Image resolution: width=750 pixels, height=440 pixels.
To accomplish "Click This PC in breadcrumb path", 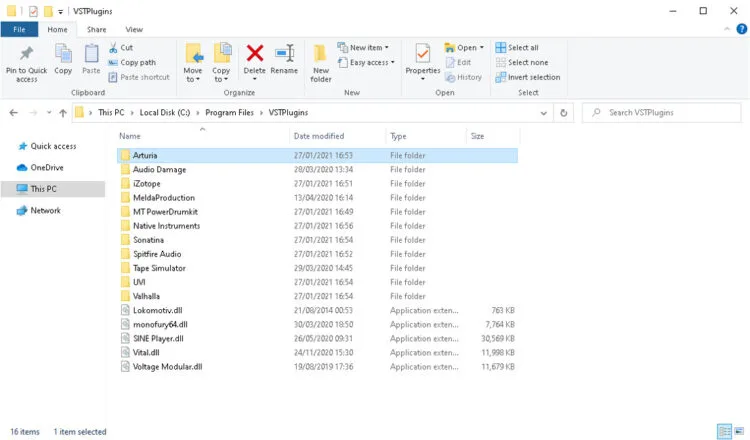I will (x=111, y=112).
